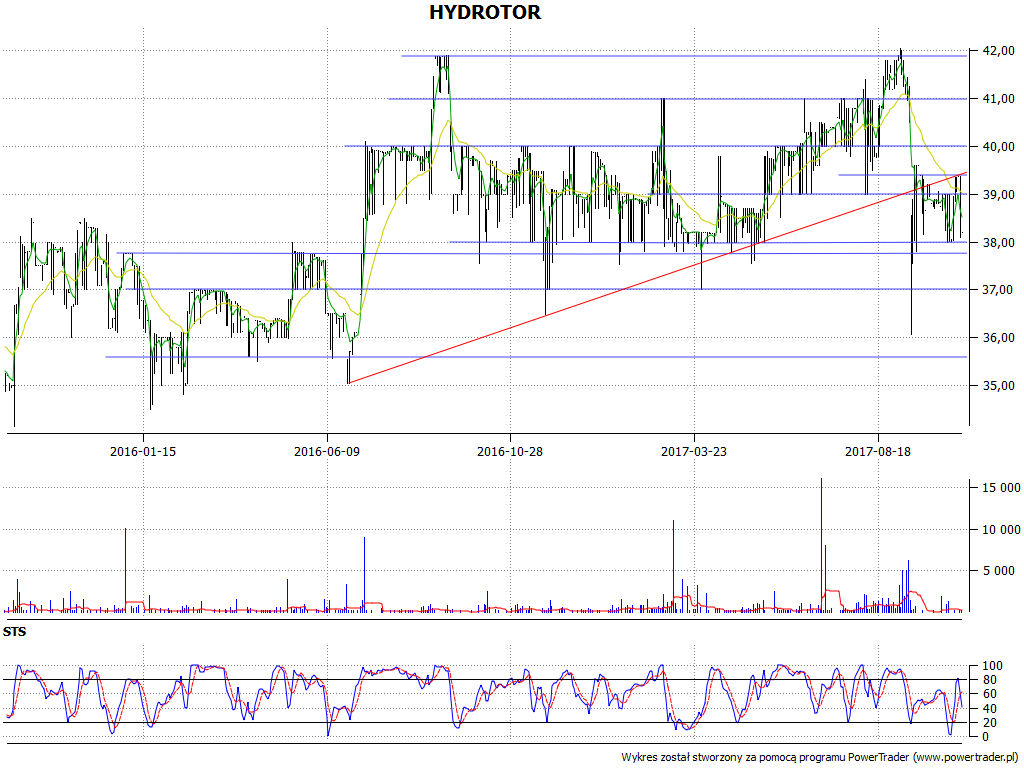Click the 40,00 price axis label
This screenshot has height=768, width=1024.
(999, 146)
